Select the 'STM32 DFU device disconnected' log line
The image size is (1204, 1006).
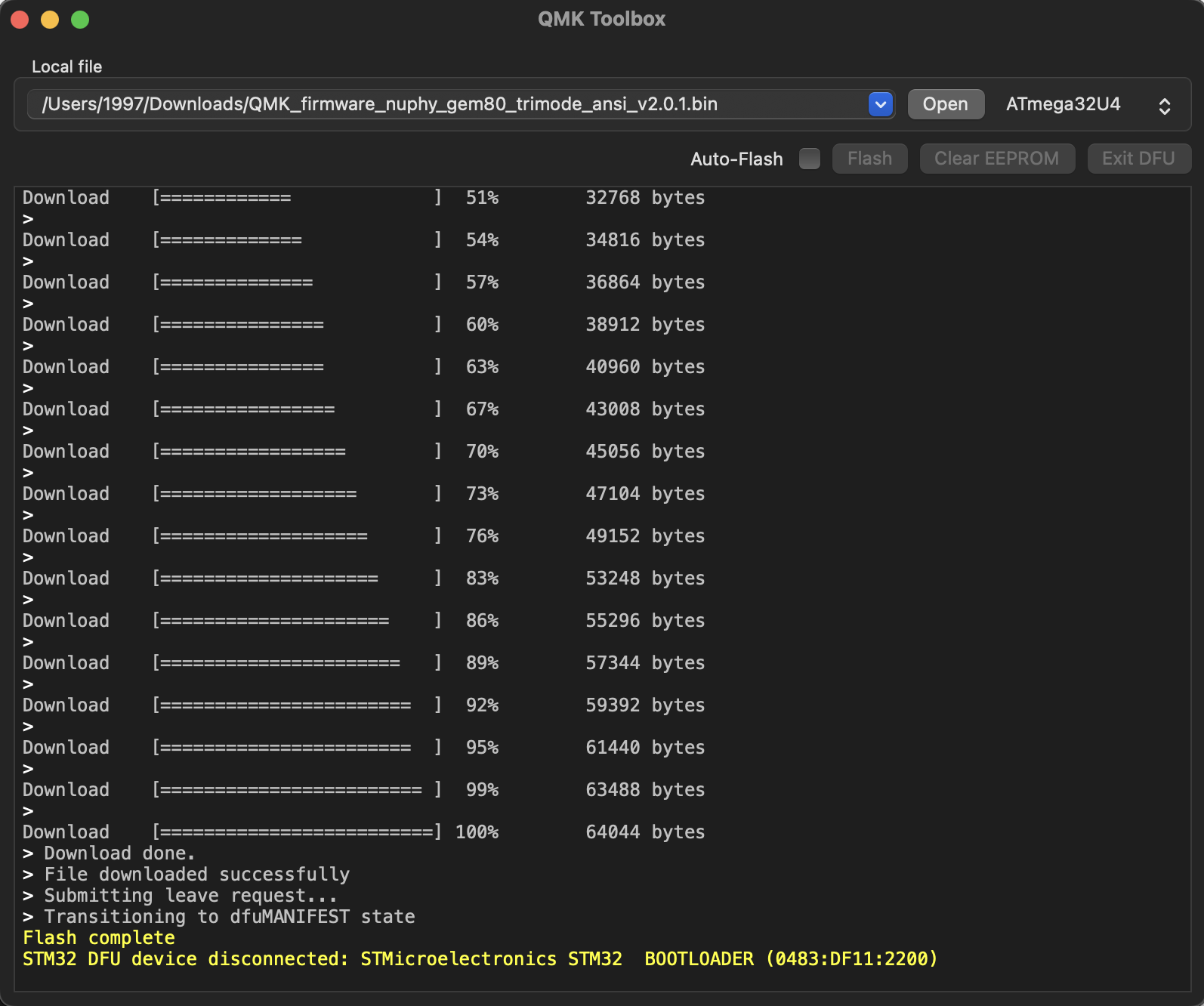click(x=480, y=959)
